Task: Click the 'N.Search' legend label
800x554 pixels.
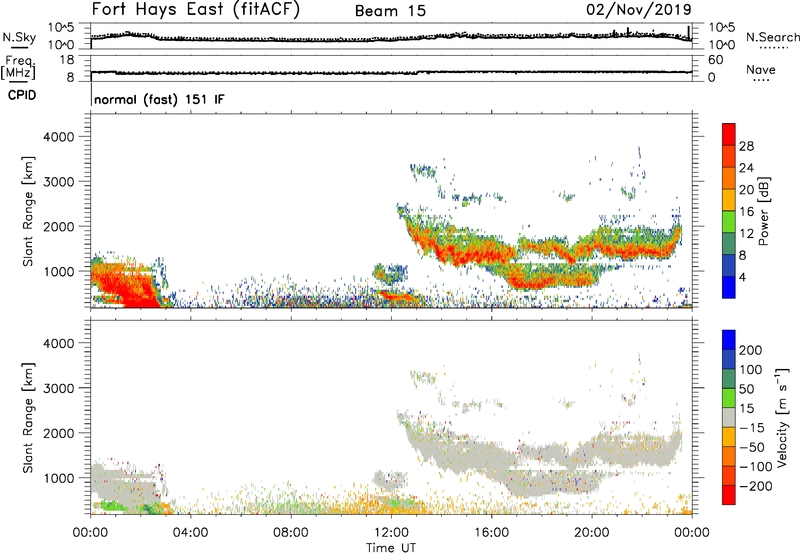Action: (772, 37)
